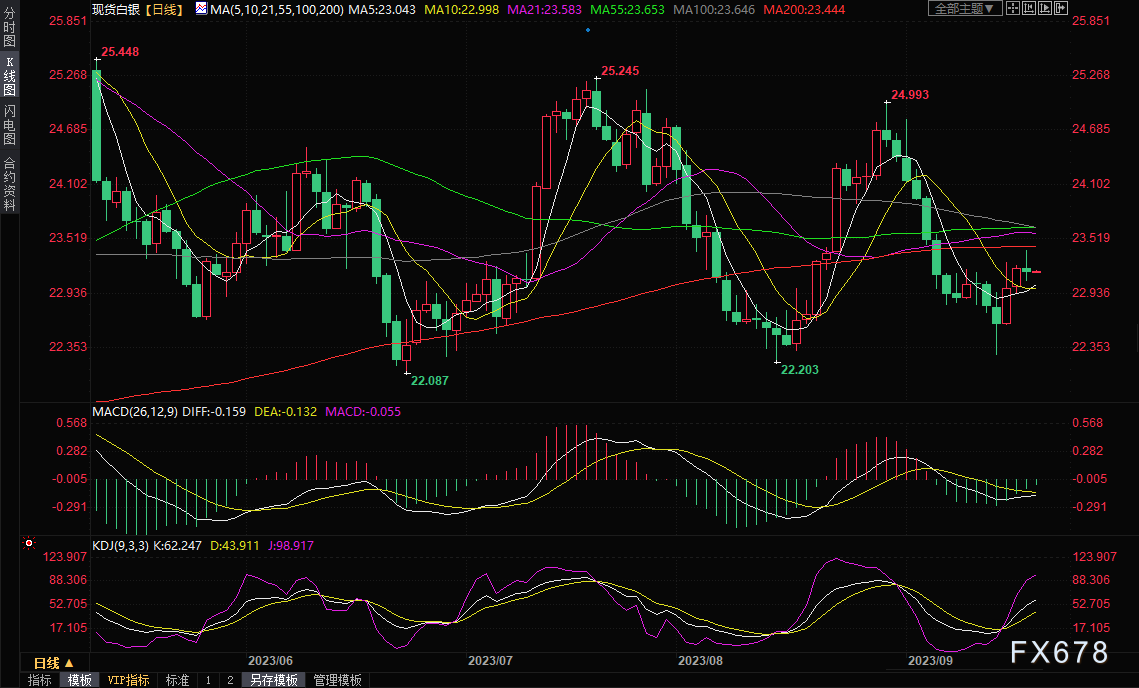1139x688 pixels.
Task: Open the 闪电图 side tab
Action: (x=9, y=126)
